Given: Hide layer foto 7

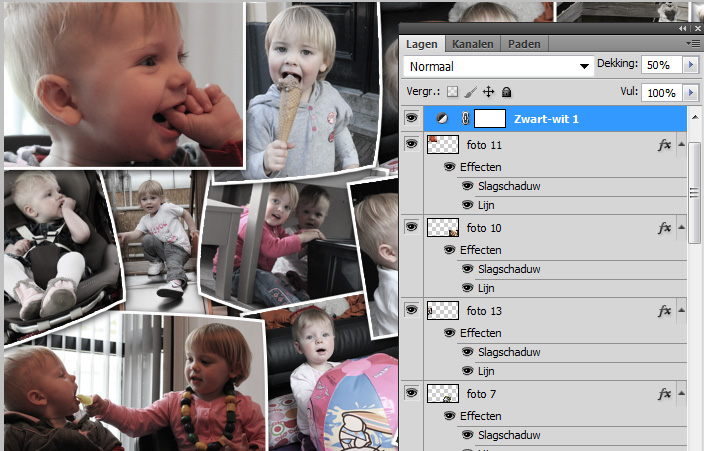Looking at the screenshot, I should click(x=411, y=393).
